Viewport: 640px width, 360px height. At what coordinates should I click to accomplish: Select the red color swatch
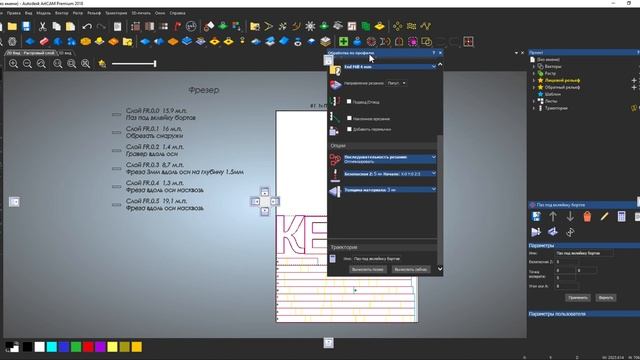88,347
